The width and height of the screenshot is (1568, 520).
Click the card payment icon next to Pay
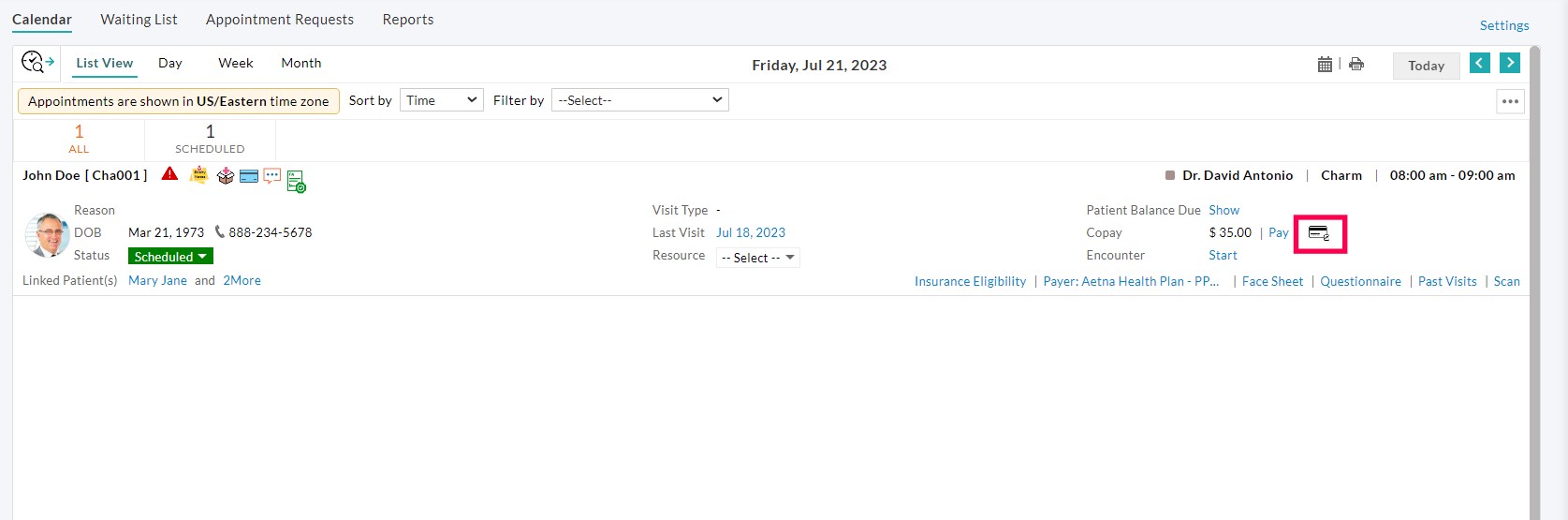[1319, 233]
